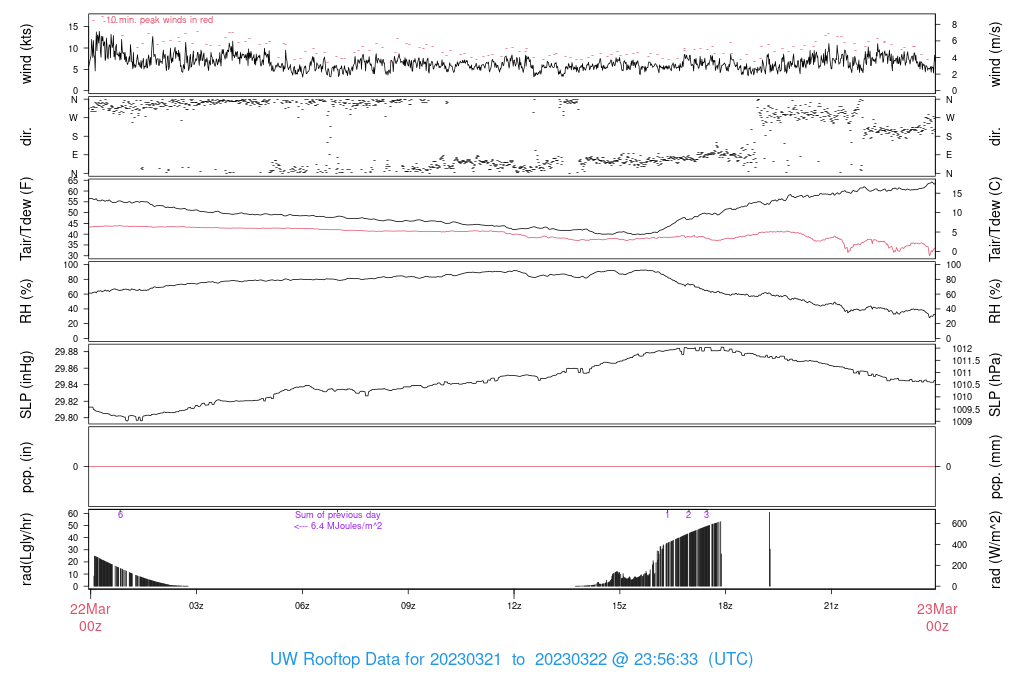Image resolution: width=1024 pixels, height=700 pixels.
Task: Select the "23Mar 00z" end time label
Action: 937,617
